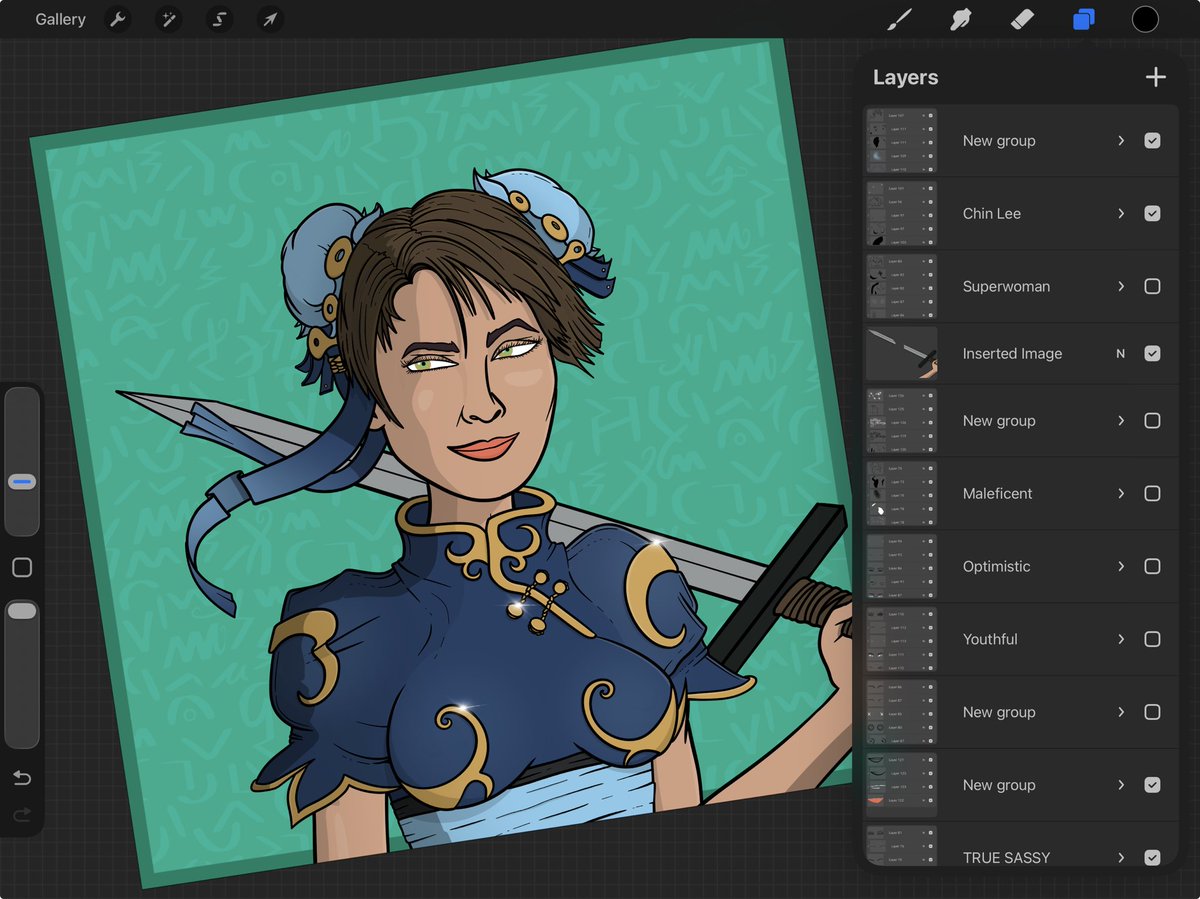Show the Optimistic group

coord(1152,566)
